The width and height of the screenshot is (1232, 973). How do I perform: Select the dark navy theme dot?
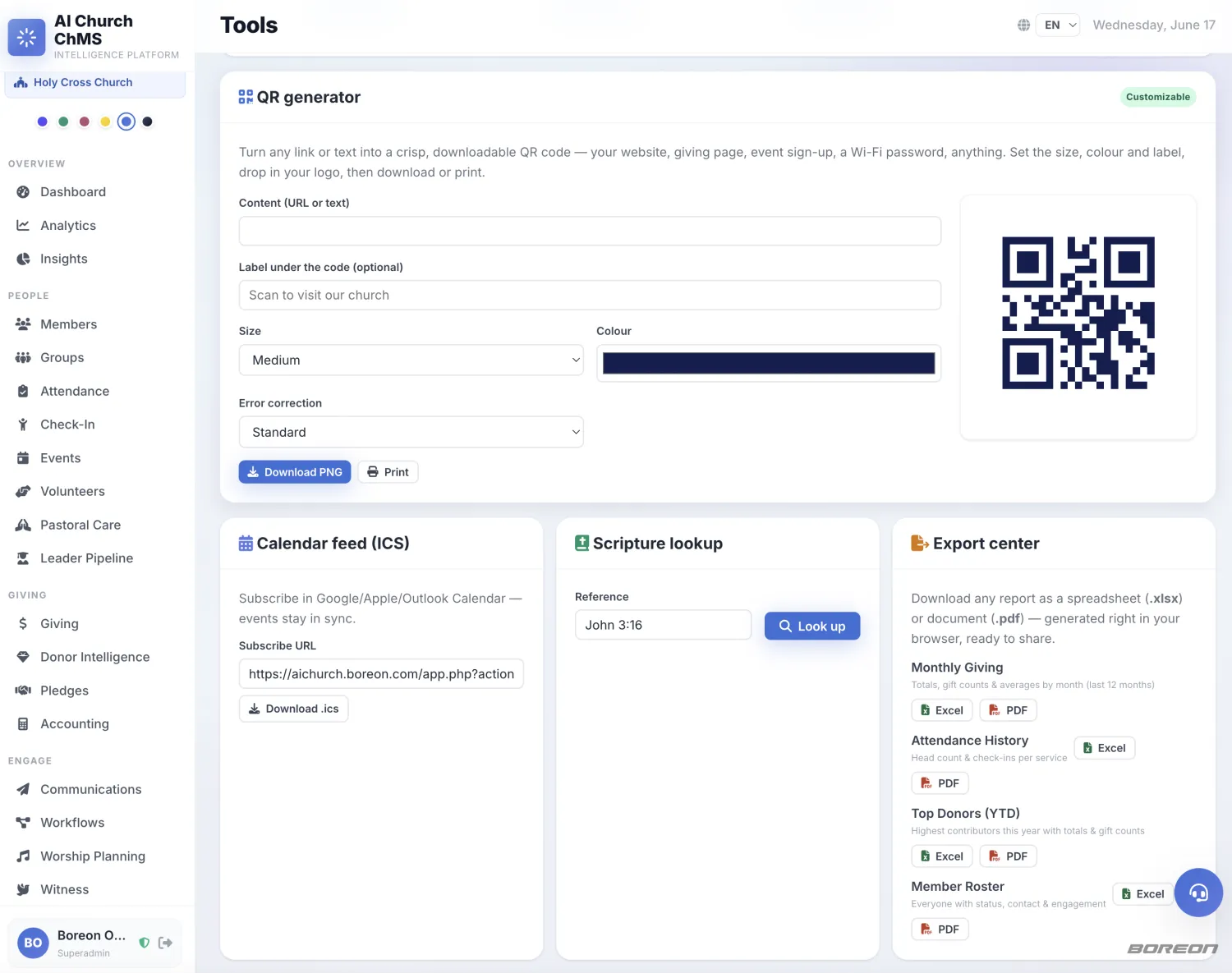click(147, 122)
